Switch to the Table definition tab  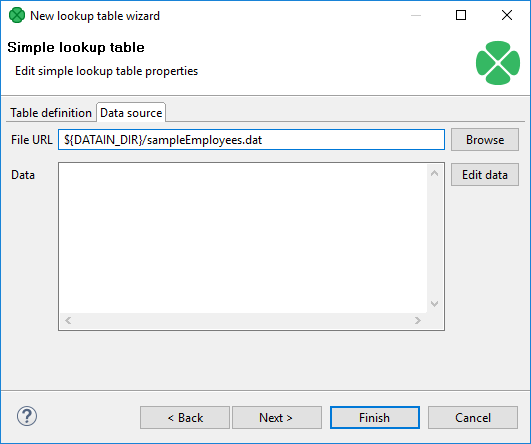(x=51, y=113)
